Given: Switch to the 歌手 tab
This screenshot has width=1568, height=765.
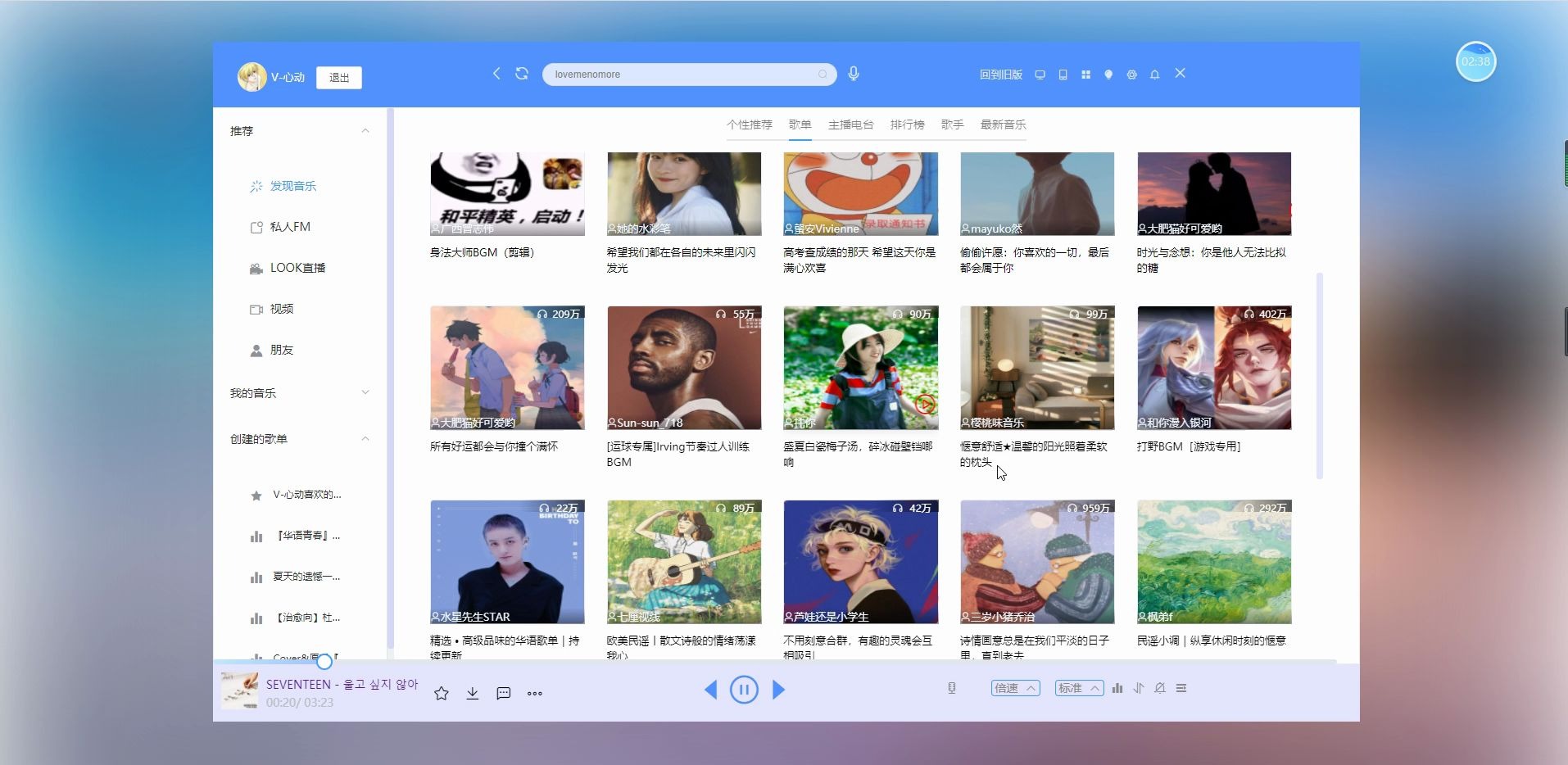Looking at the screenshot, I should coord(952,124).
